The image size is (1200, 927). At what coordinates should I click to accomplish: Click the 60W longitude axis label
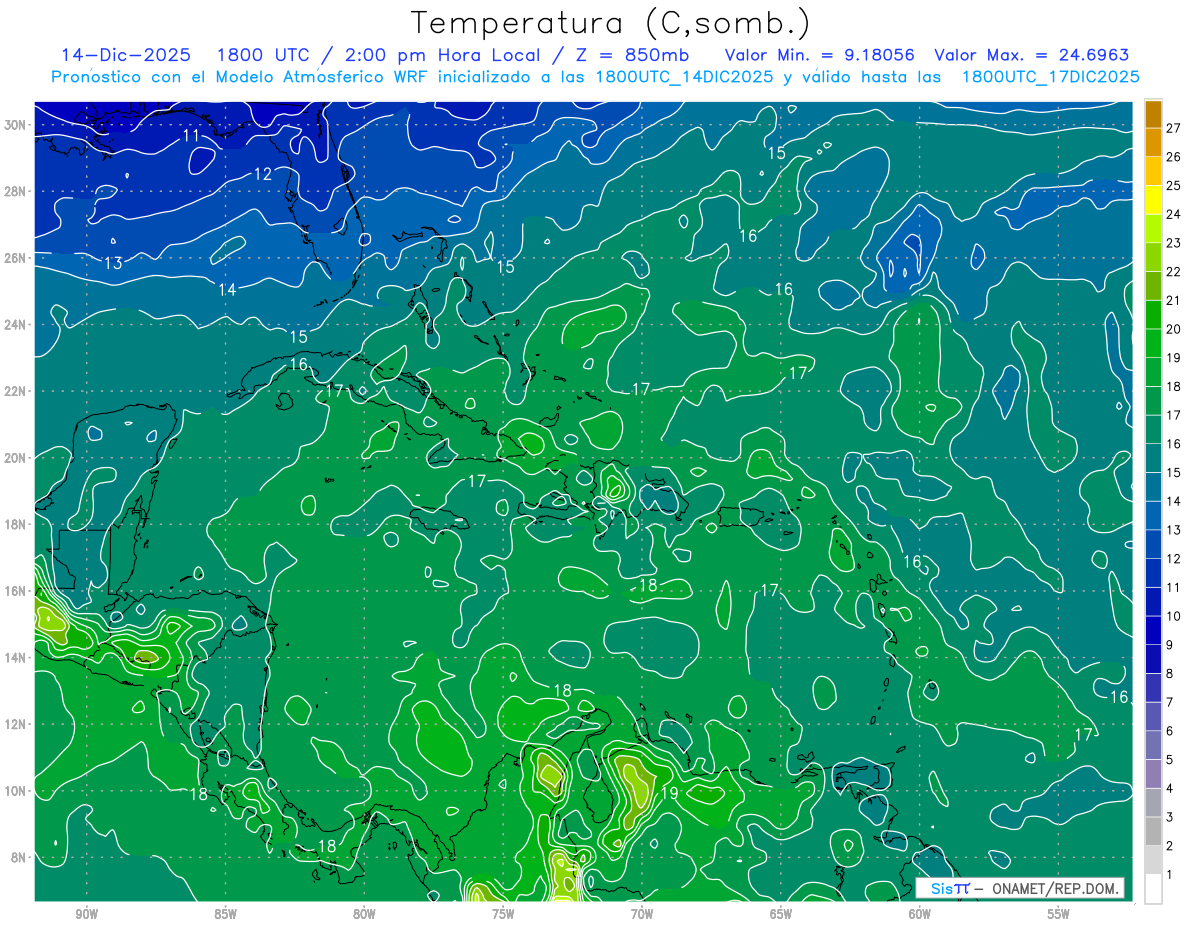click(x=920, y=914)
